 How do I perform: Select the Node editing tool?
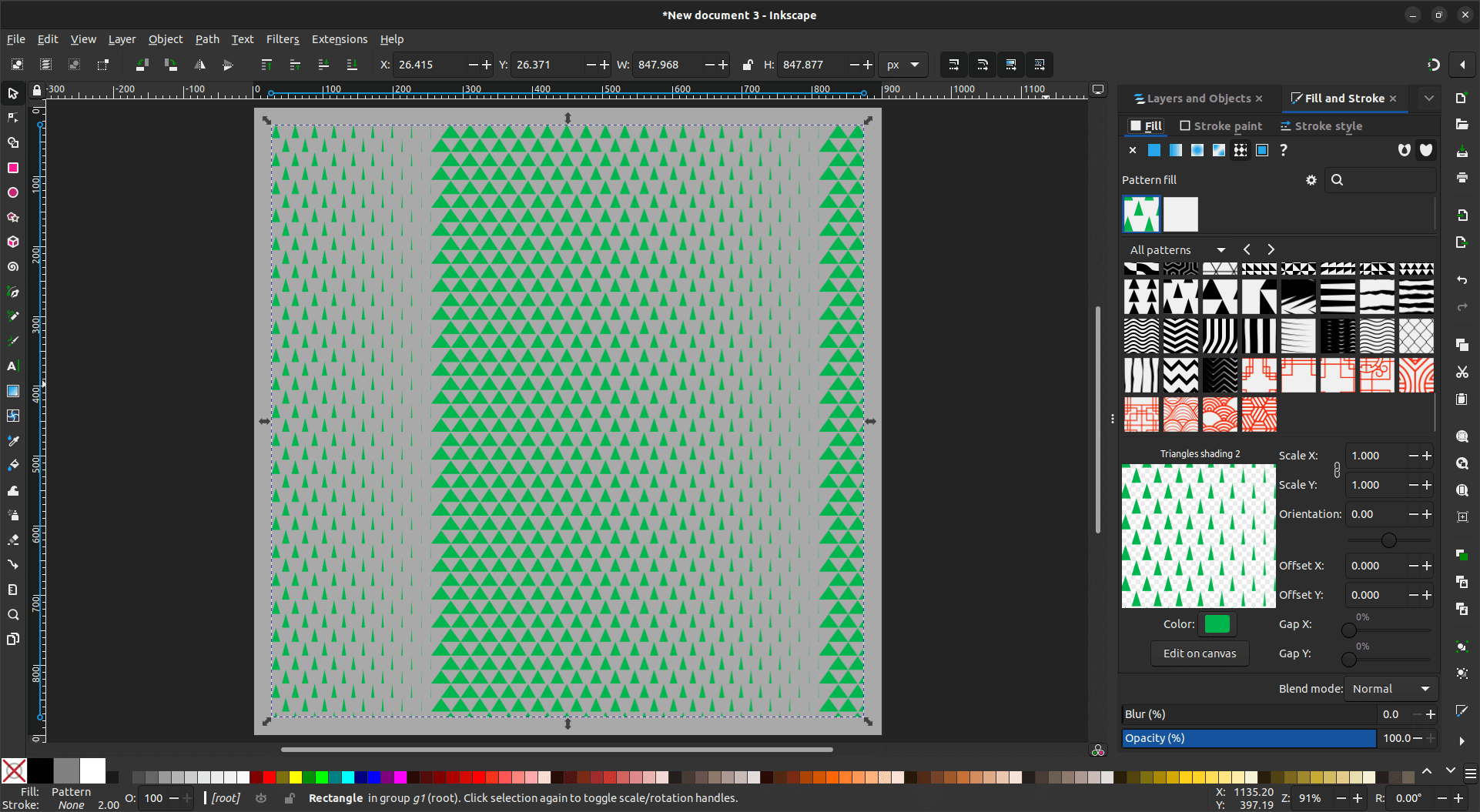pyautogui.click(x=12, y=118)
